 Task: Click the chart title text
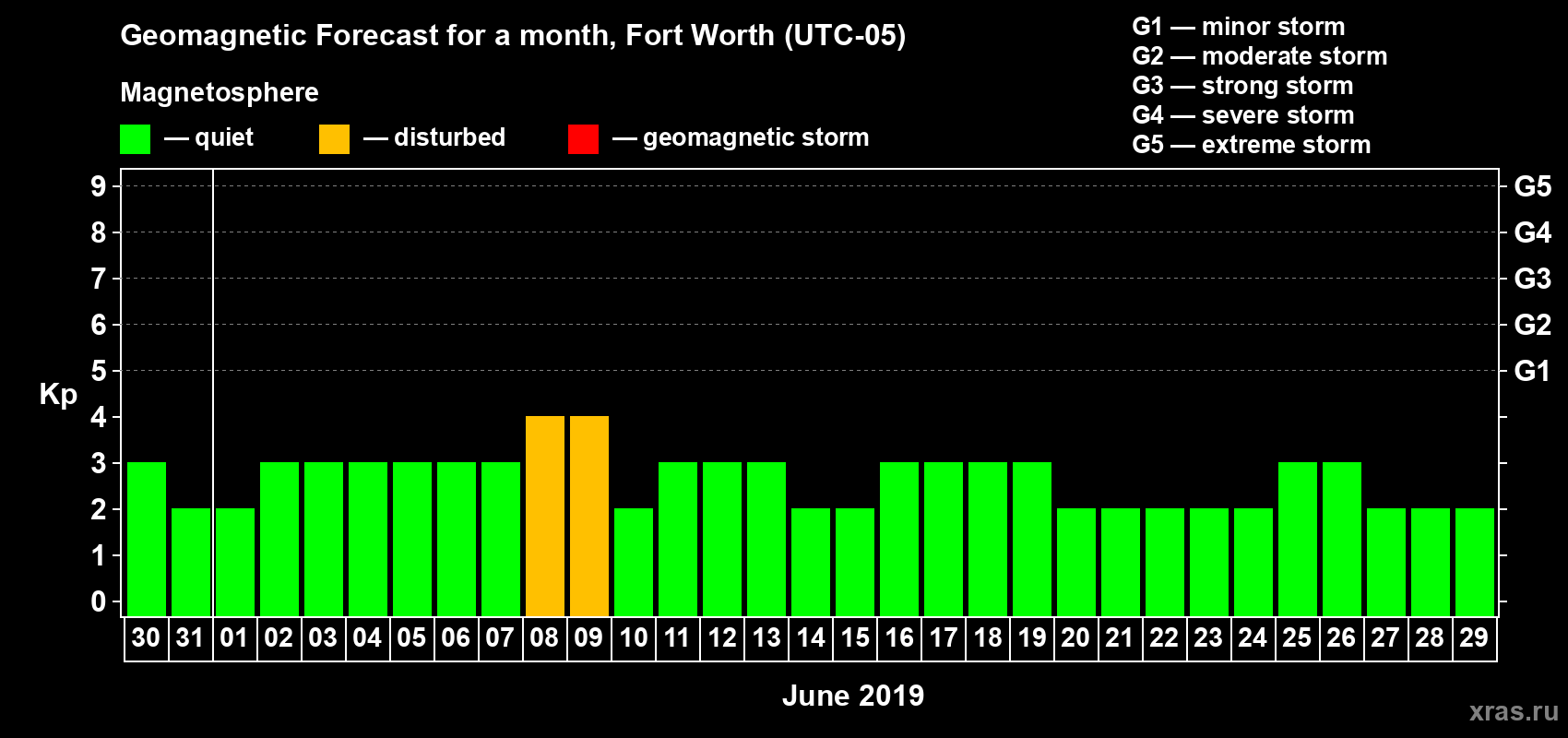tap(513, 35)
